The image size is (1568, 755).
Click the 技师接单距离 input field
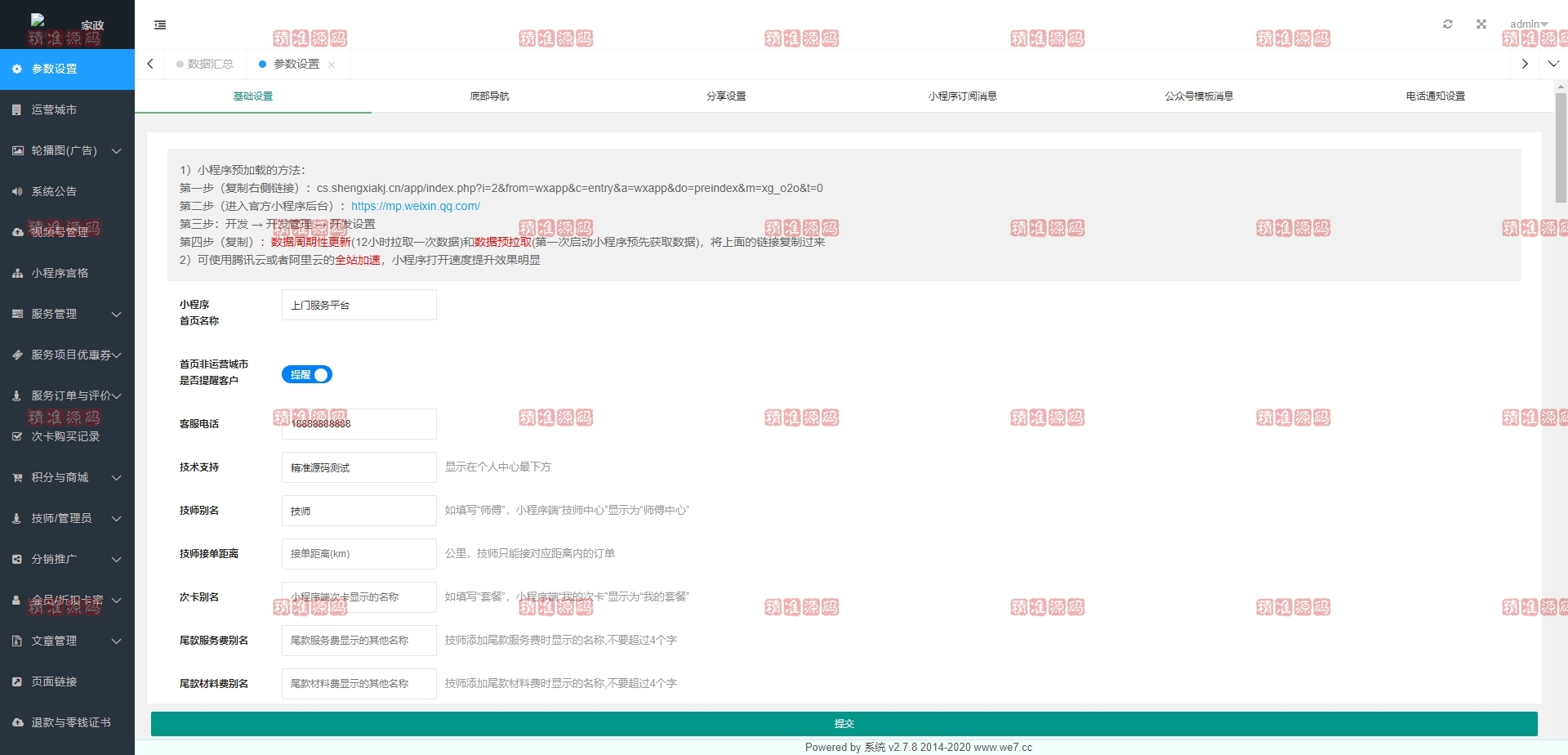pos(359,554)
